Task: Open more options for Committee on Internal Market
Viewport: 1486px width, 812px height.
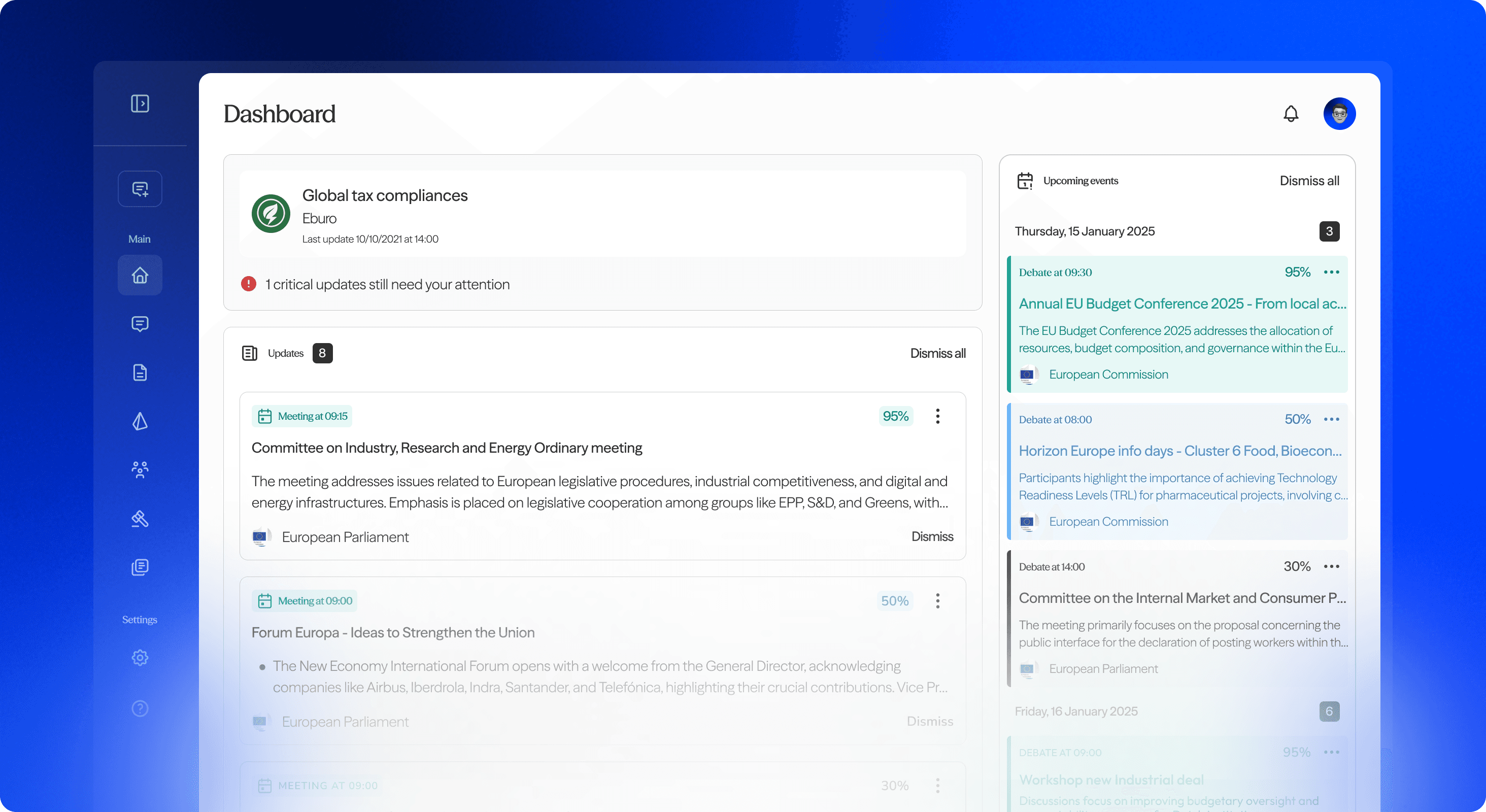Action: click(x=1332, y=566)
